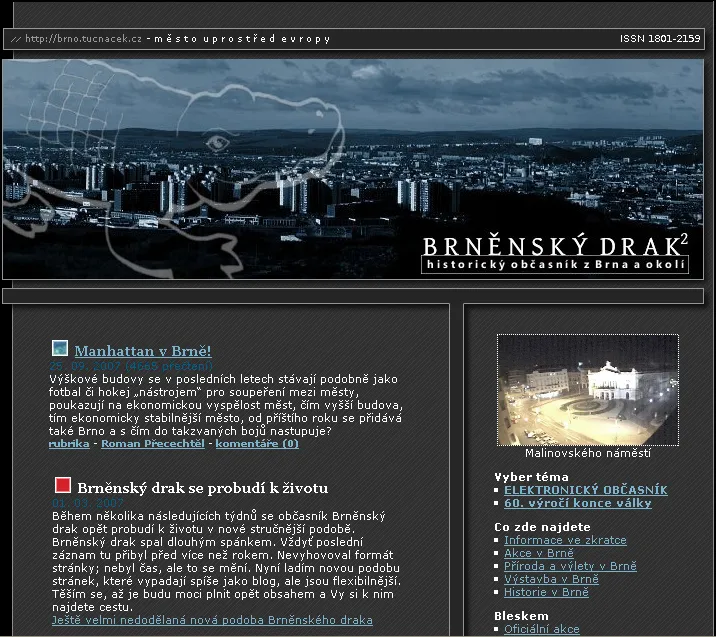
Task: Open the 'rubrika' category link
Action: [69, 443]
